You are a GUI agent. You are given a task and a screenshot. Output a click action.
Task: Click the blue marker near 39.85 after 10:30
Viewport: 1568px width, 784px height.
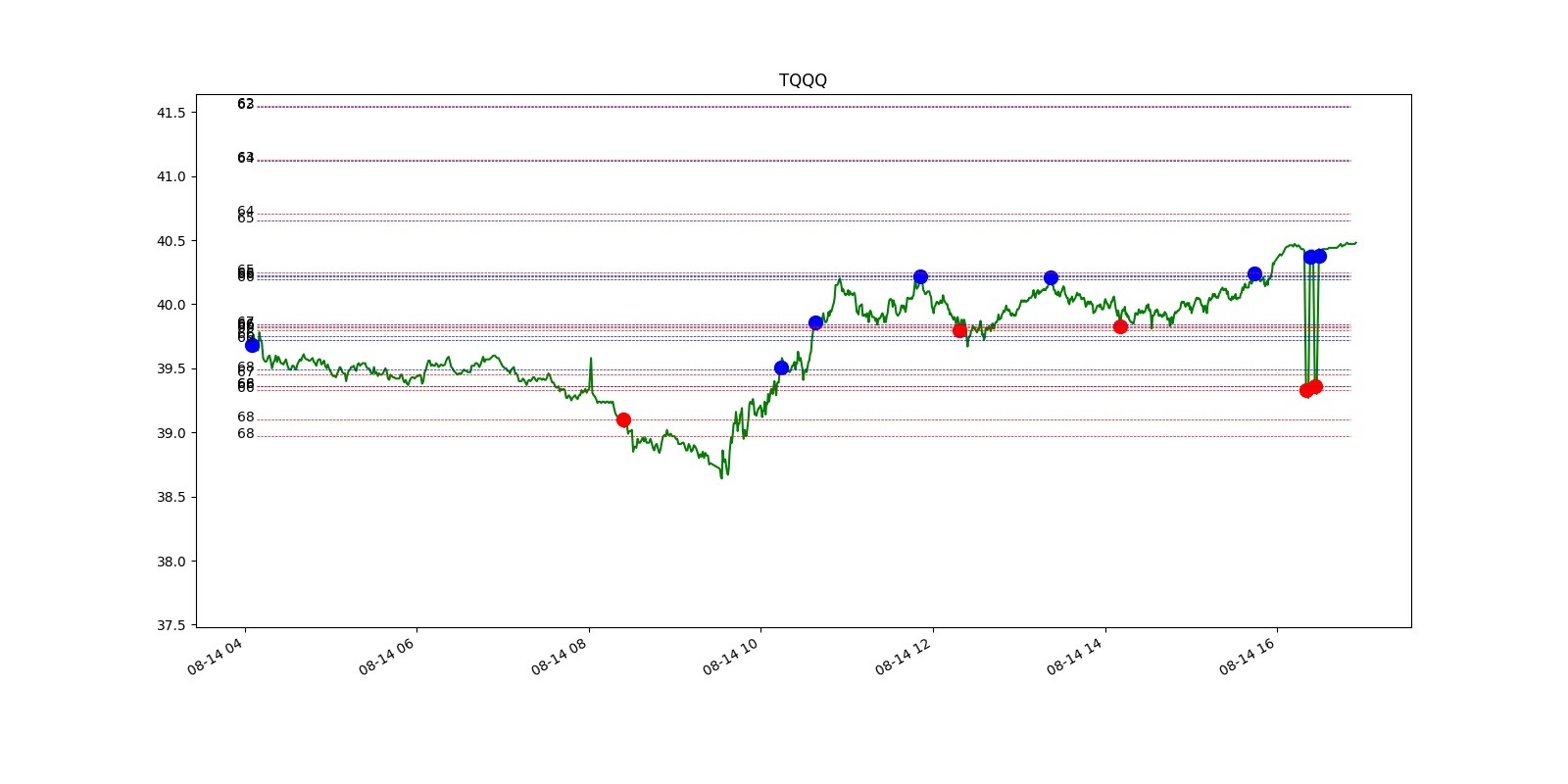click(x=815, y=322)
